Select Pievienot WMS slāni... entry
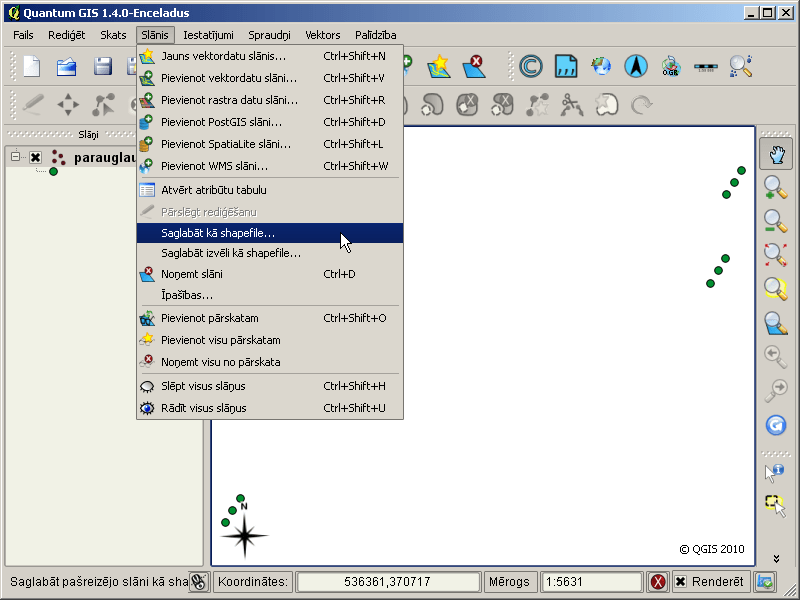 click(270, 166)
